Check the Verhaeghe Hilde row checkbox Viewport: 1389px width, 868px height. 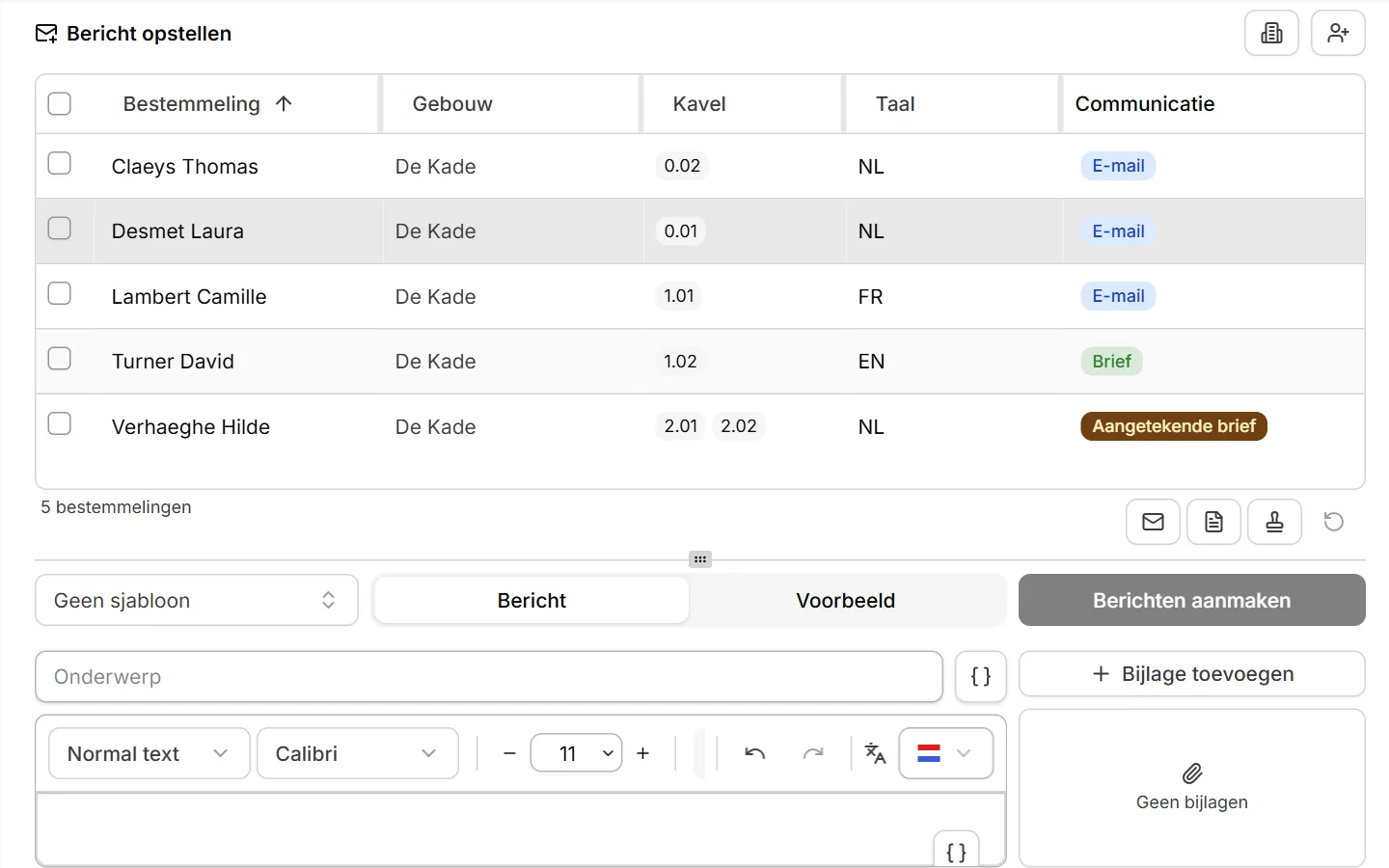tap(60, 423)
